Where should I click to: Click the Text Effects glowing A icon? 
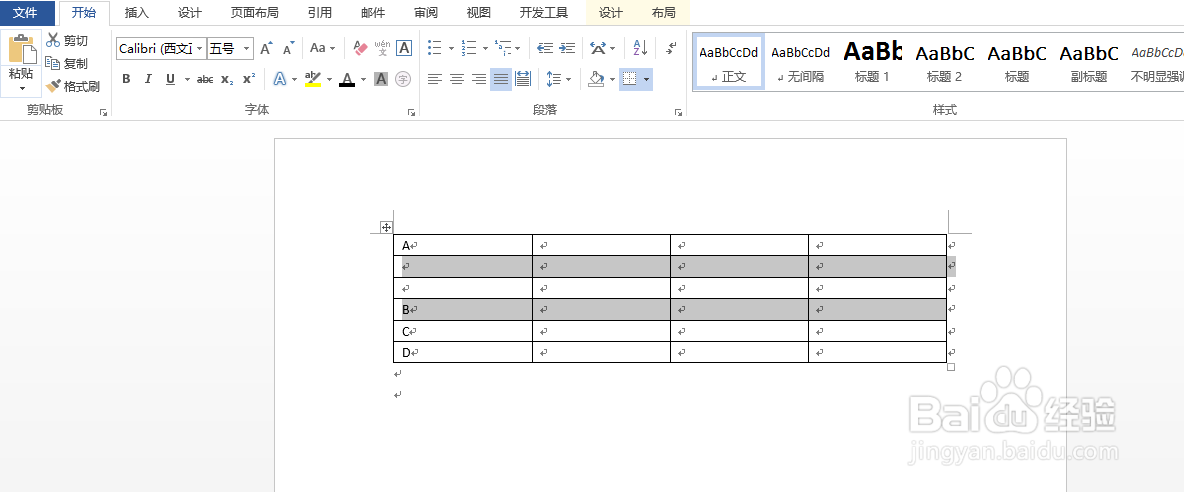279,78
